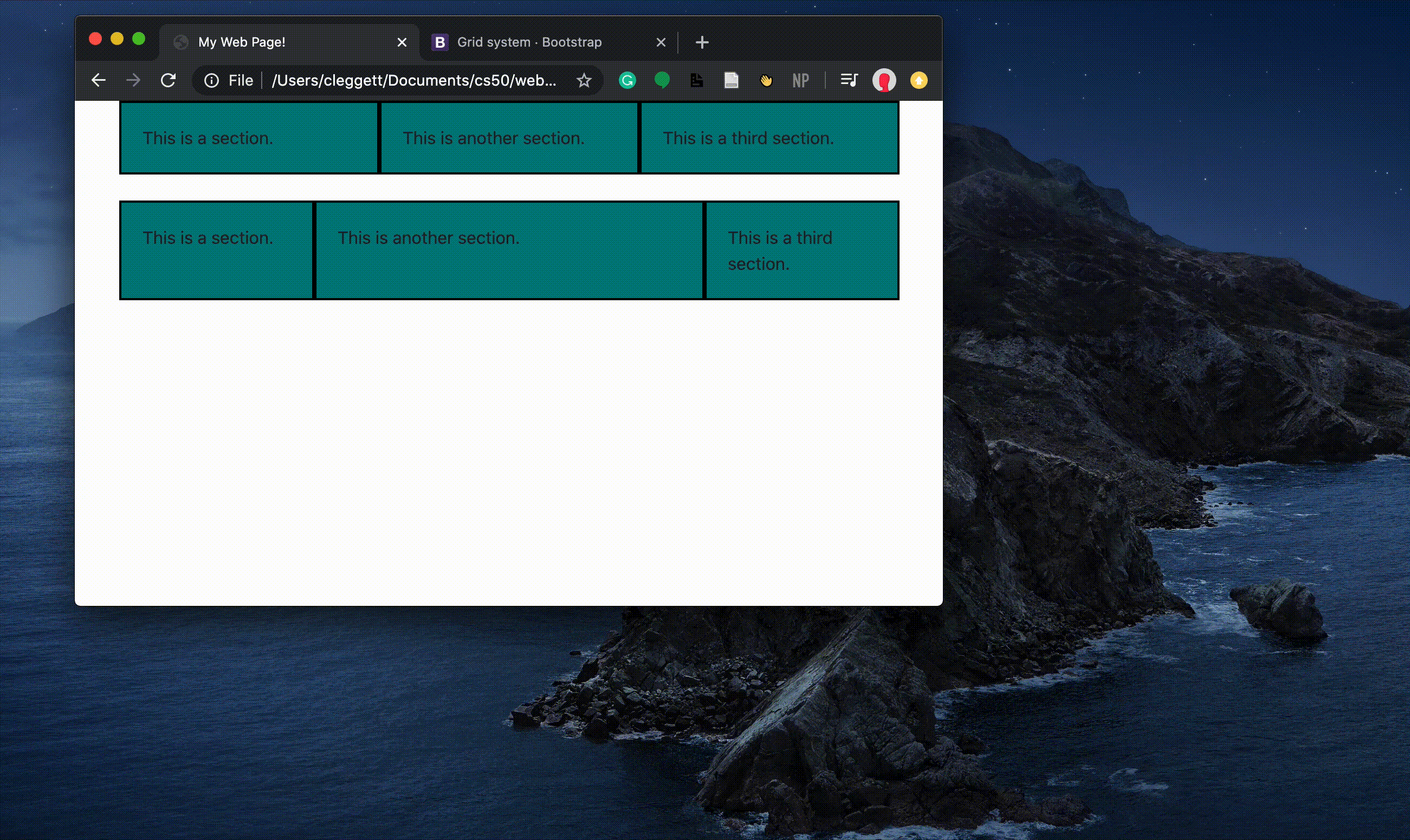Viewport: 1410px width, 840px height.
Task: Reload the current page
Action: point(168,80)
